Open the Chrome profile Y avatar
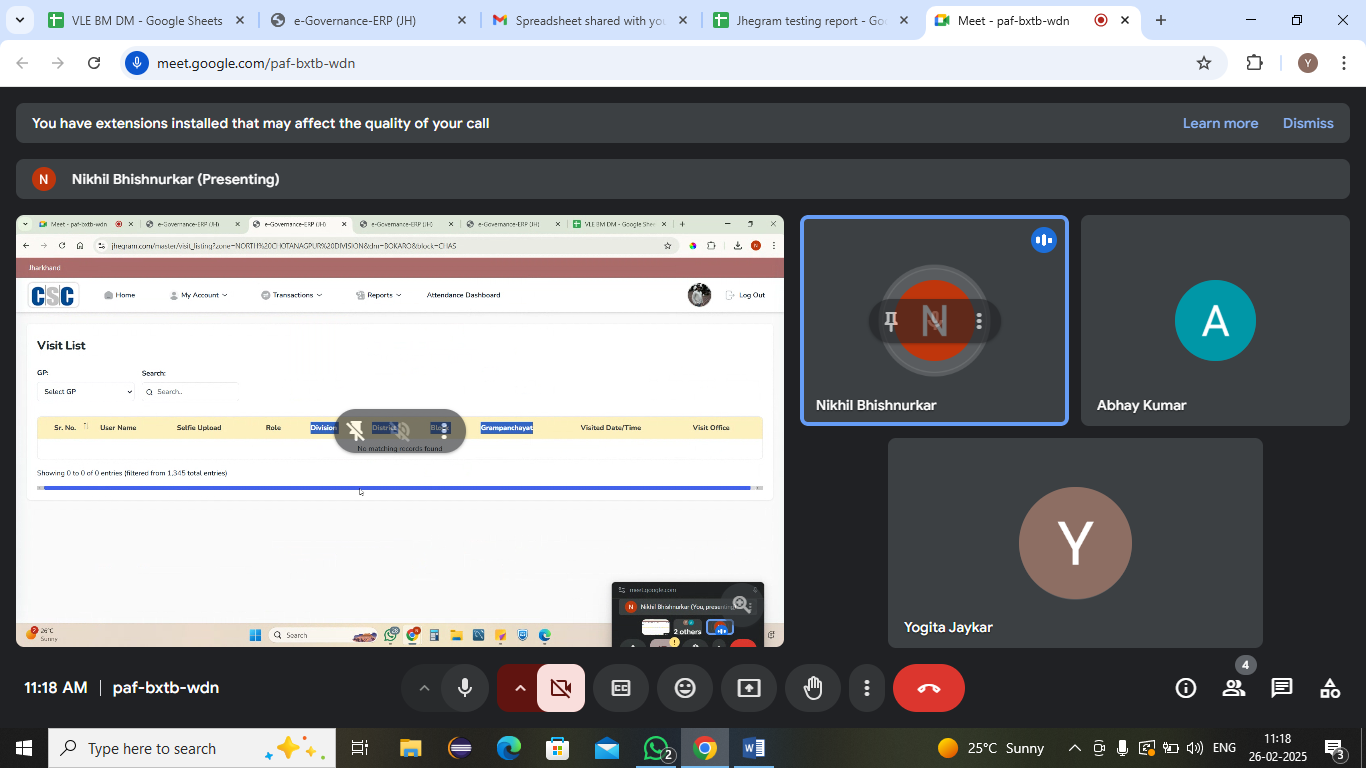 point(1308,63)
